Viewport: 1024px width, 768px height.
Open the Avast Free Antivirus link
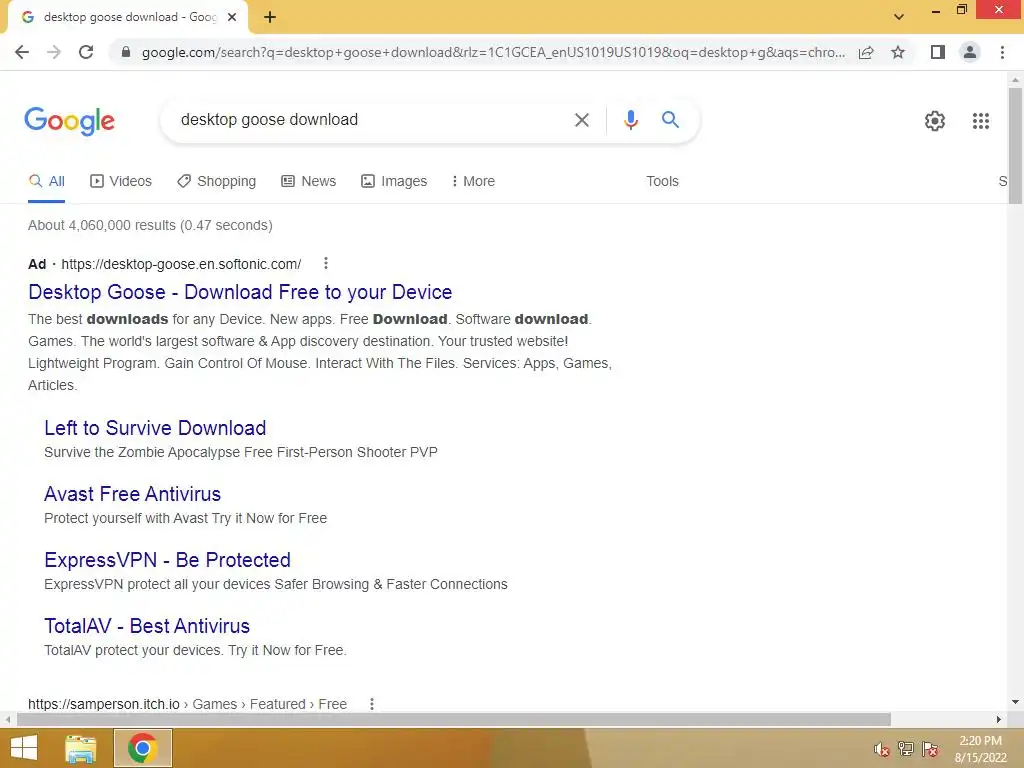tap(133, 494)
